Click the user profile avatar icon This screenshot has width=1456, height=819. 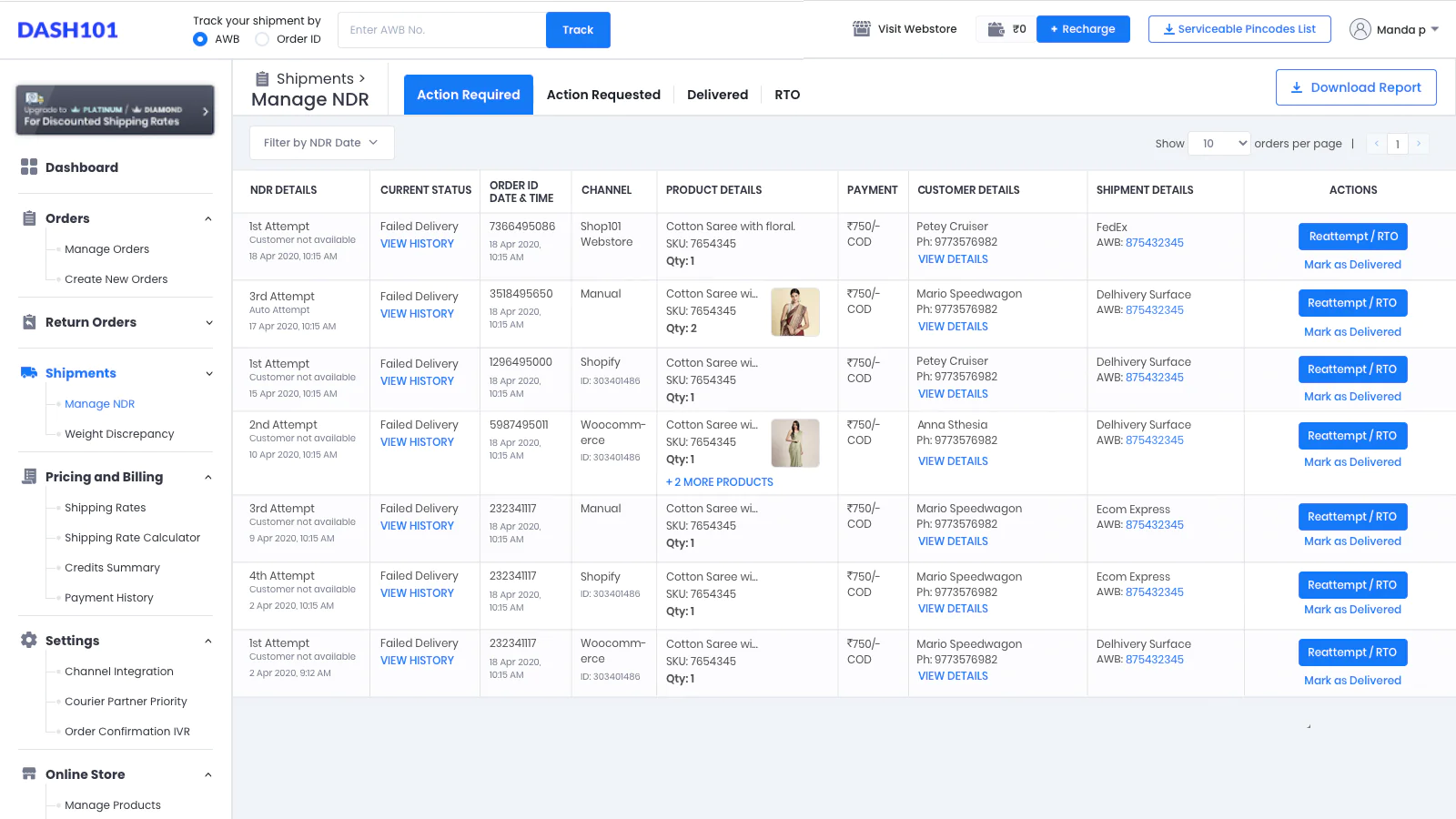(1360, 29)
